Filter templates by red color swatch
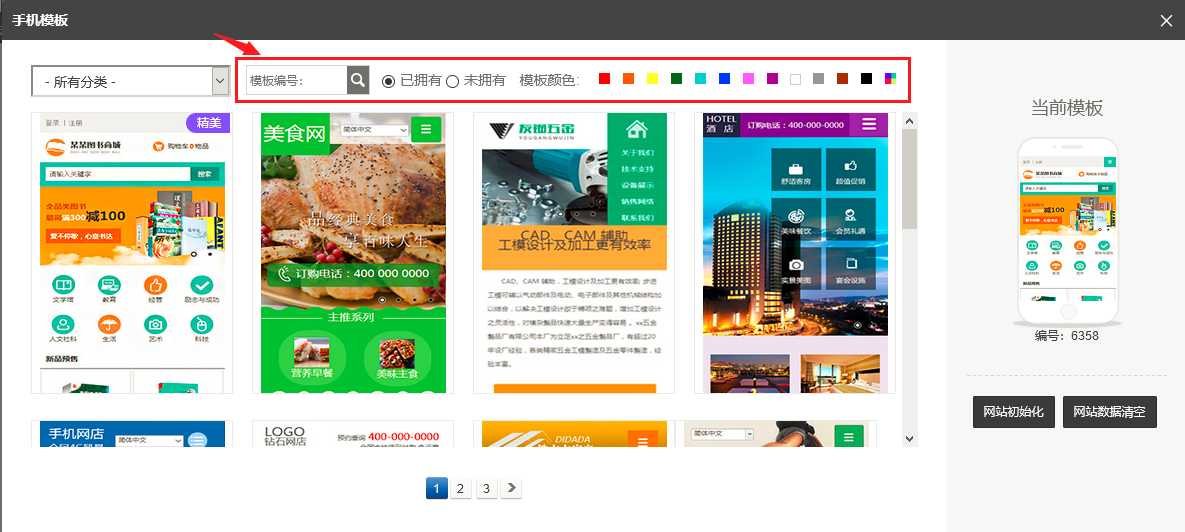1185x532 pixels. point(604,79)
